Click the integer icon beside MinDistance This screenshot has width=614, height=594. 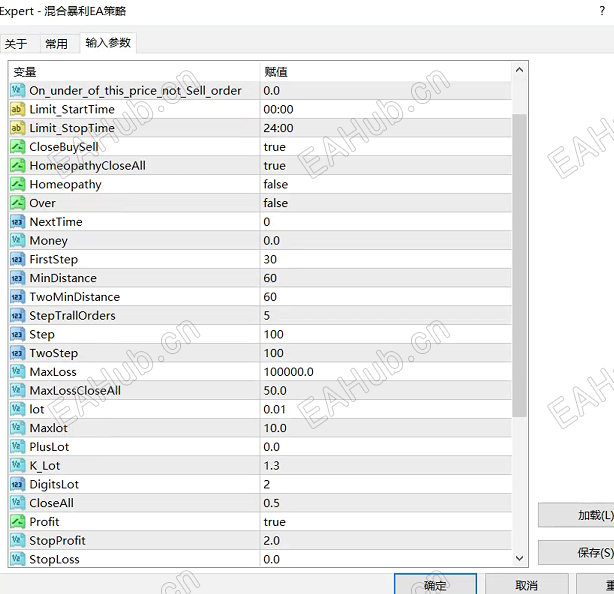[x=17, y=278]
